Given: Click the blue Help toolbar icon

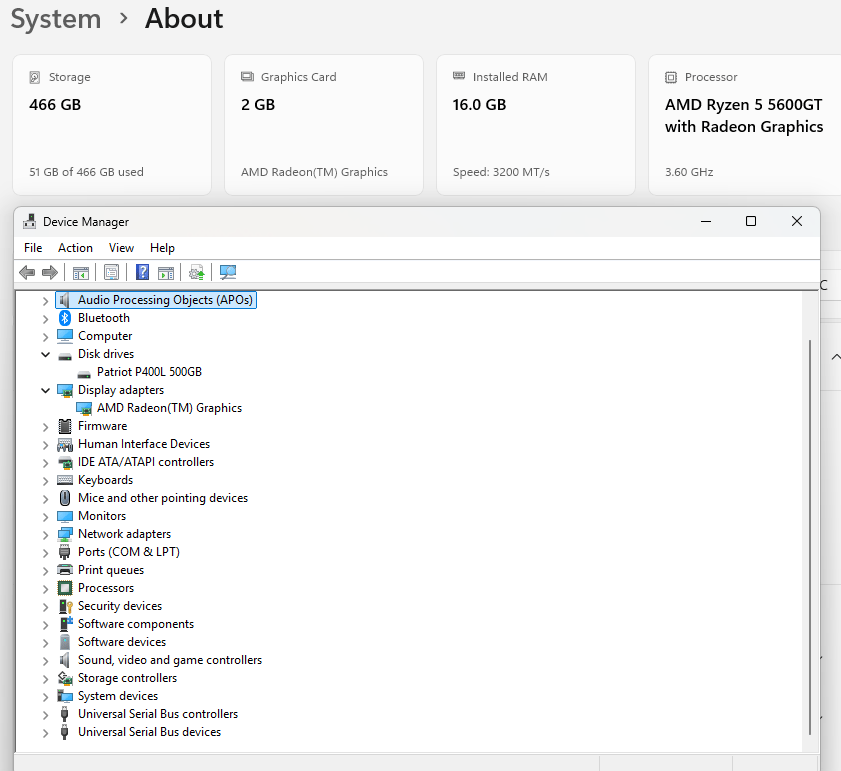Looking at the screenshot, I should (143, 272).
